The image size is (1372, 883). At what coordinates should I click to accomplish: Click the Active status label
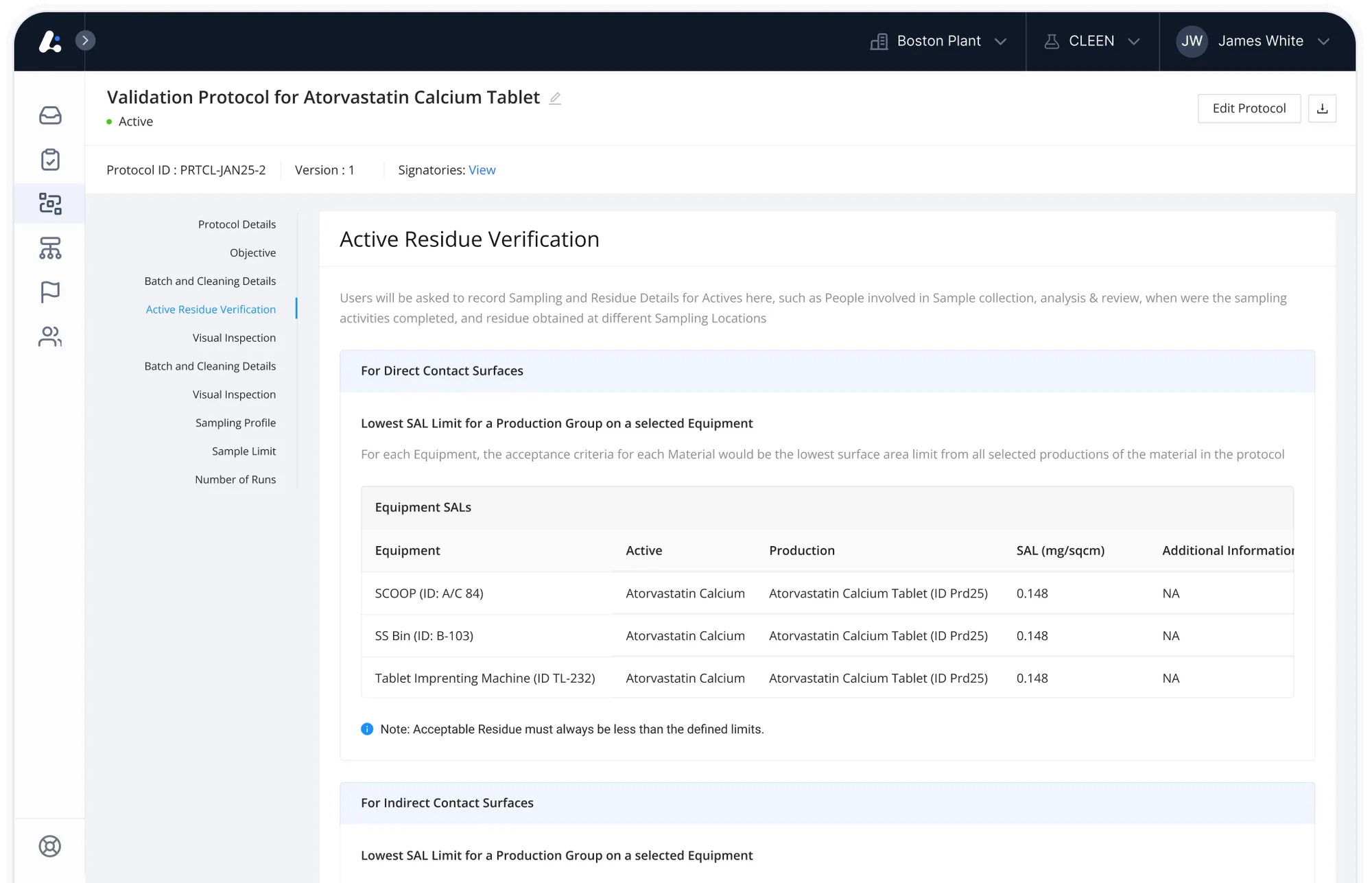(x=135, y=121)
